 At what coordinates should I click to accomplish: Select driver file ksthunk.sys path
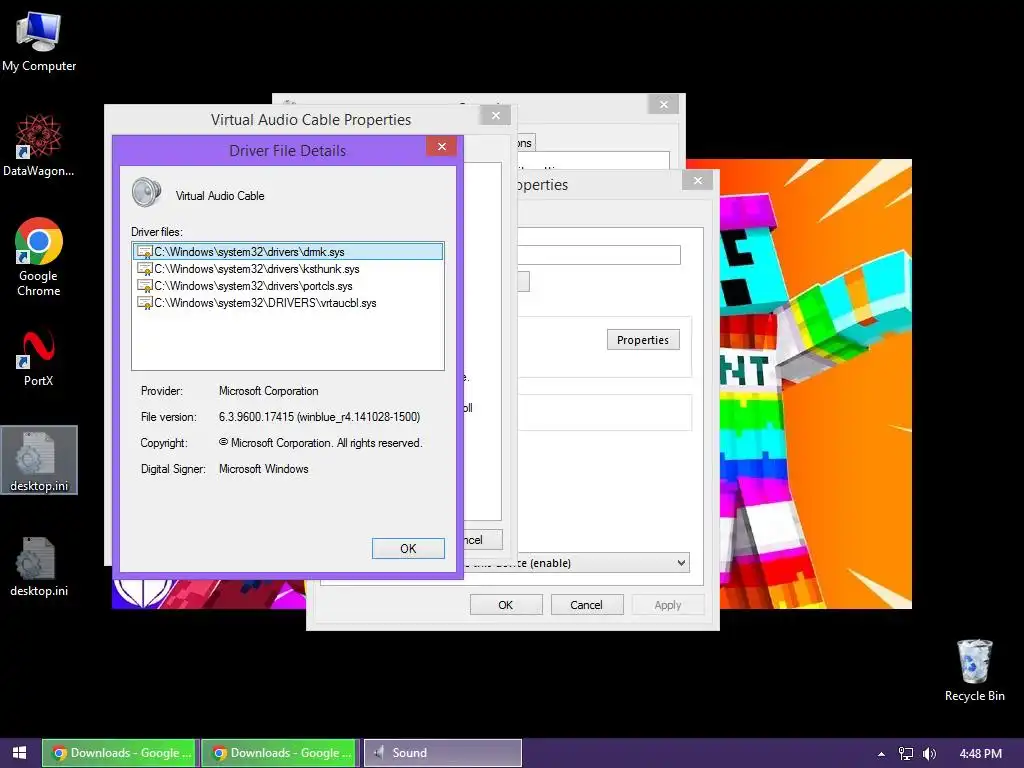257,269
